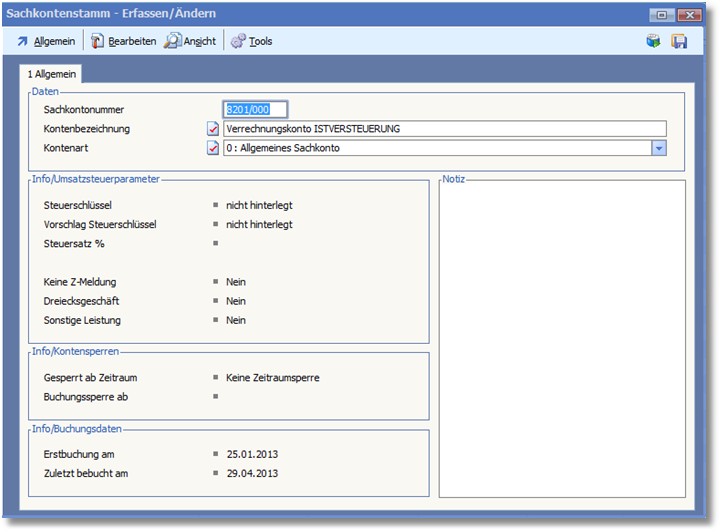Image resolution: width=720 pixels, height=532 pixels.
Task: Click the Sachkontonummer input field
Action: pyautogui.click(x=255, y=110)
